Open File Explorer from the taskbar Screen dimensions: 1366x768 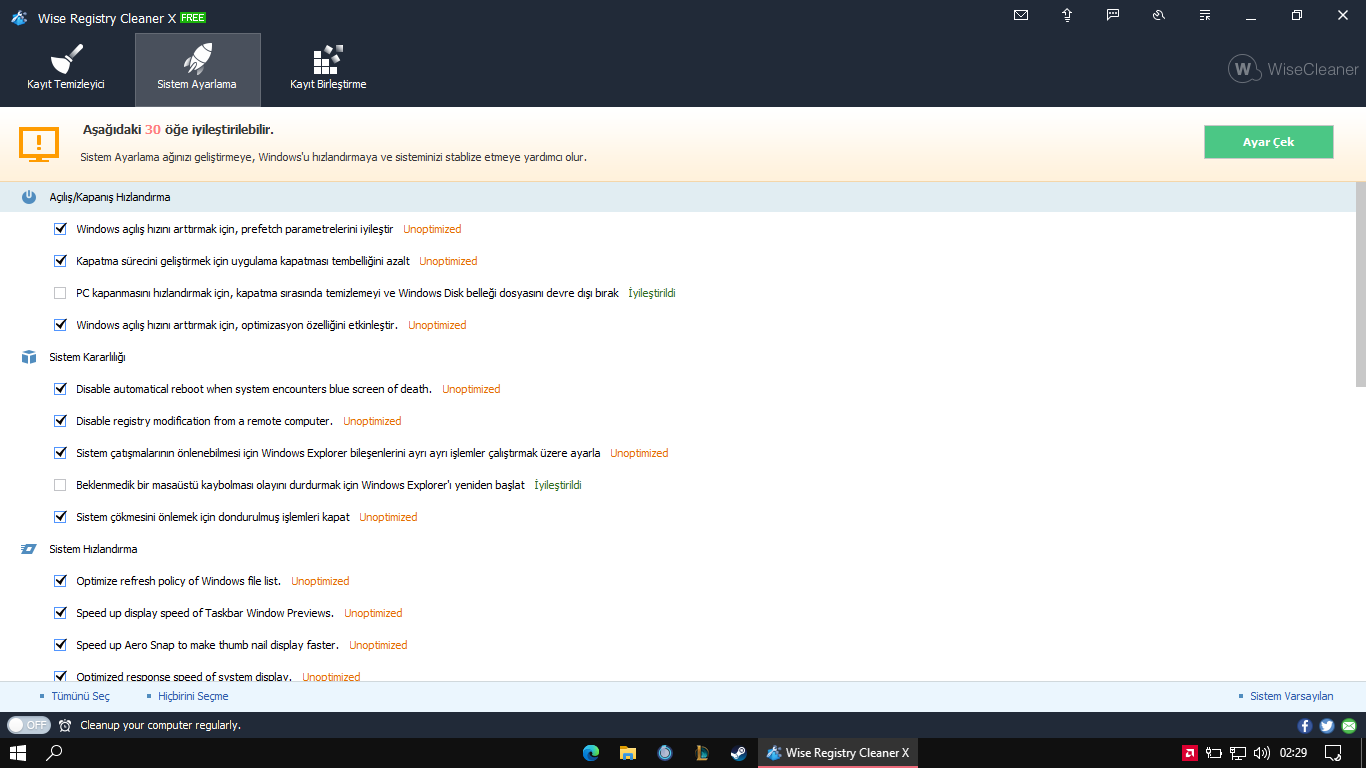[628, 753]
